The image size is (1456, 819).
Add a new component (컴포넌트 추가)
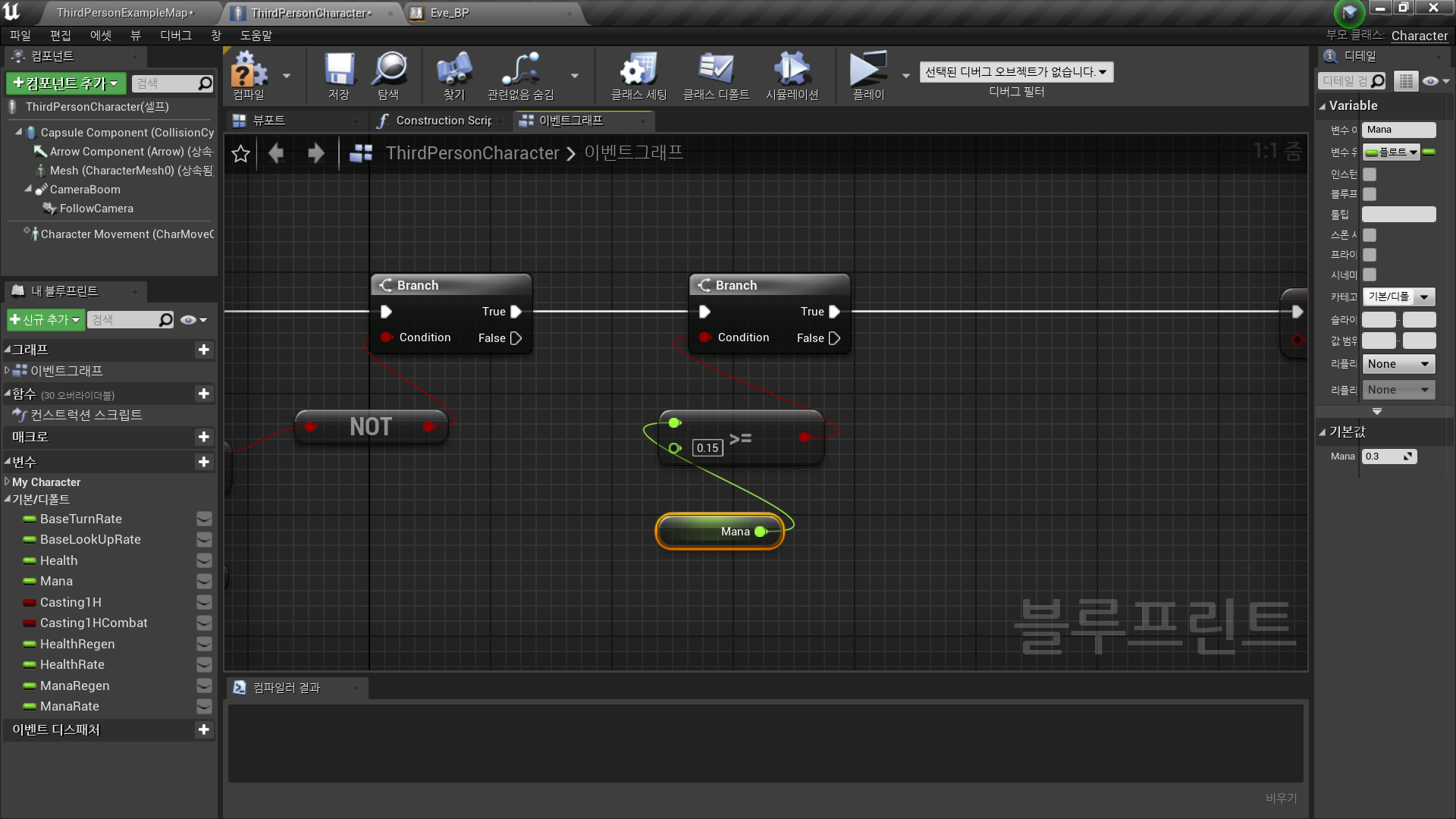coord(64,83)
